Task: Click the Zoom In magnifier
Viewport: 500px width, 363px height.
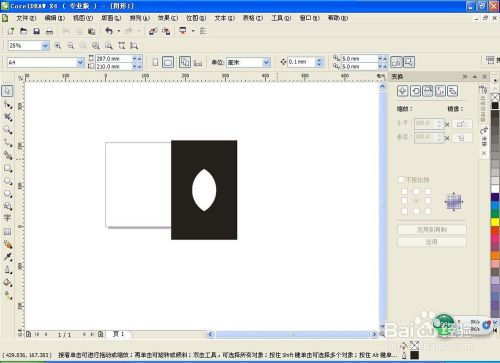Action: coord(58,46)
